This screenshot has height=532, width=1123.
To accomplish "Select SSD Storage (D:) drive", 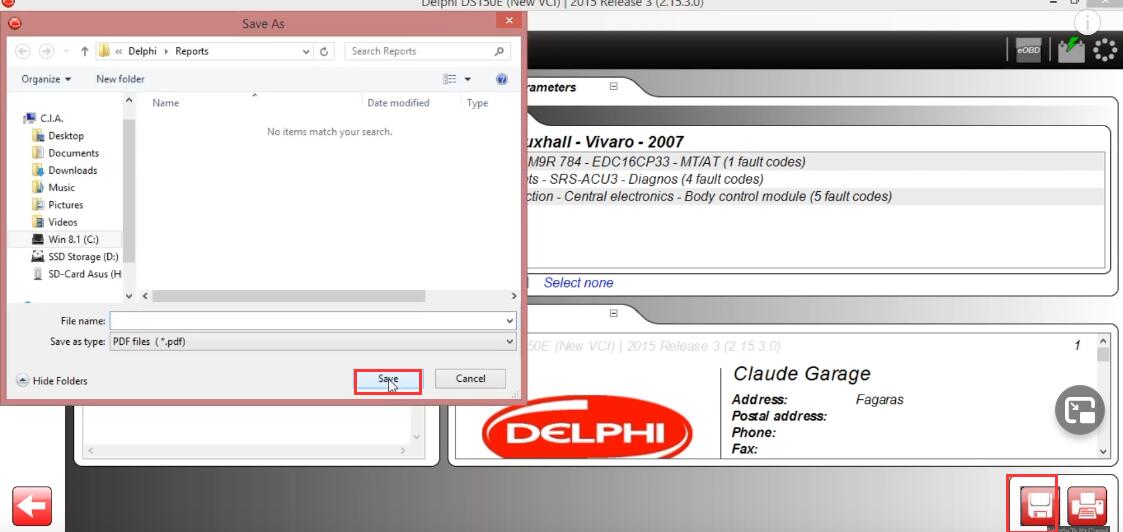I will [76, 256].
